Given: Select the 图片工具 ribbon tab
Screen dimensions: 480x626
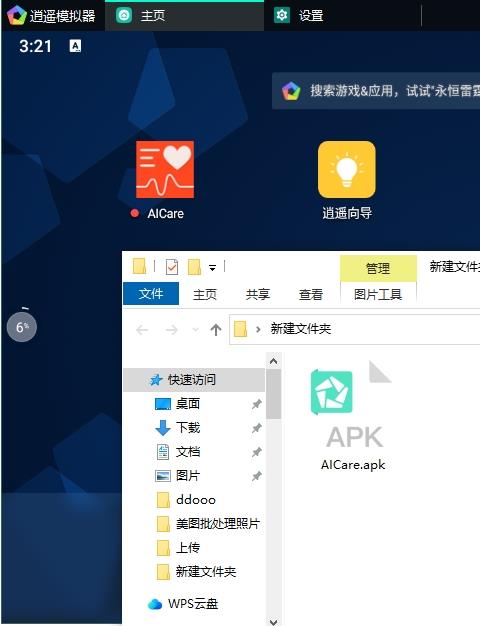Looking at the screenshot, I should click(378, 294).
